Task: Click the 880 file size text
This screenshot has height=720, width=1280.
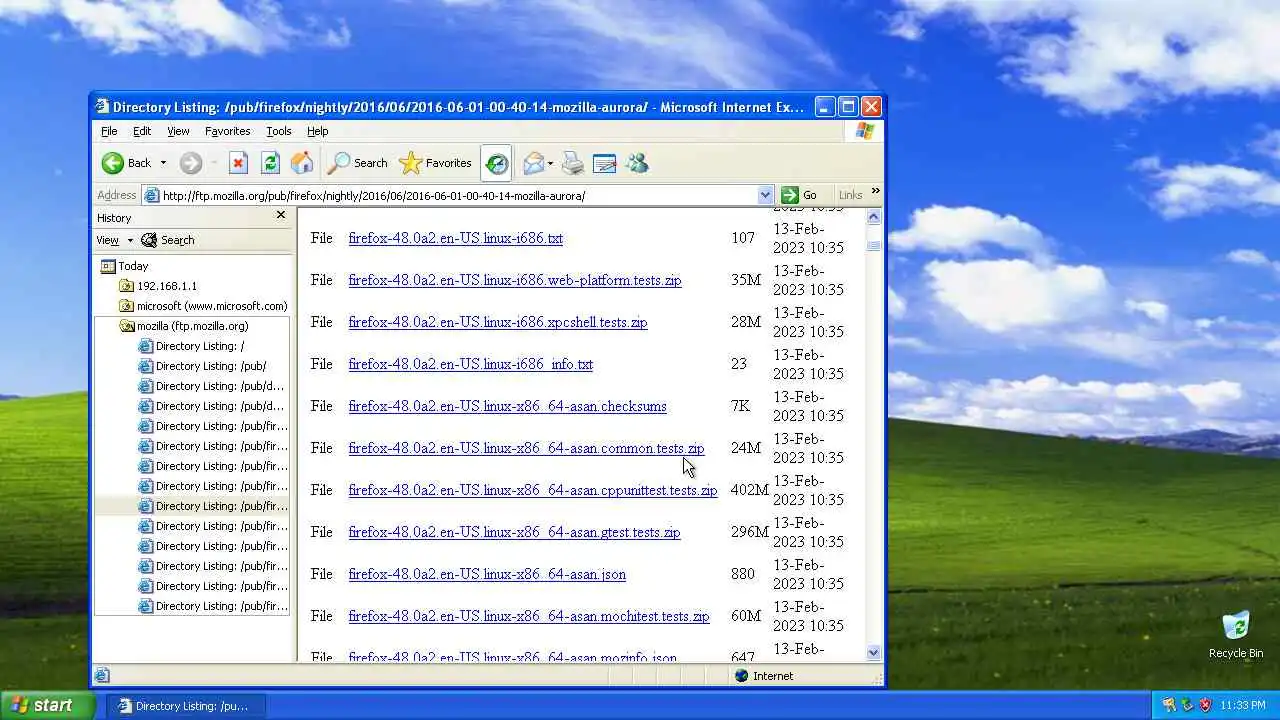Action: tap(743, 574)
